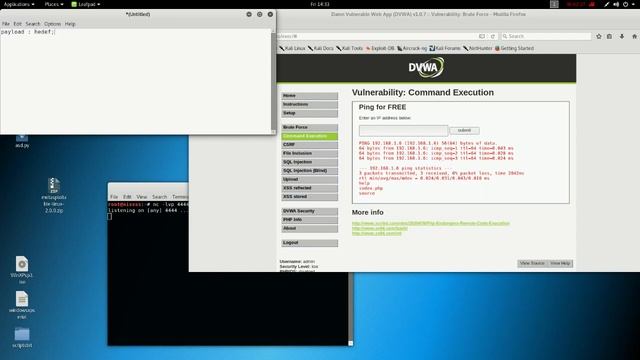Open DVWA Security settings page
This screenshot has height=360, width=640.
[309, 211]
